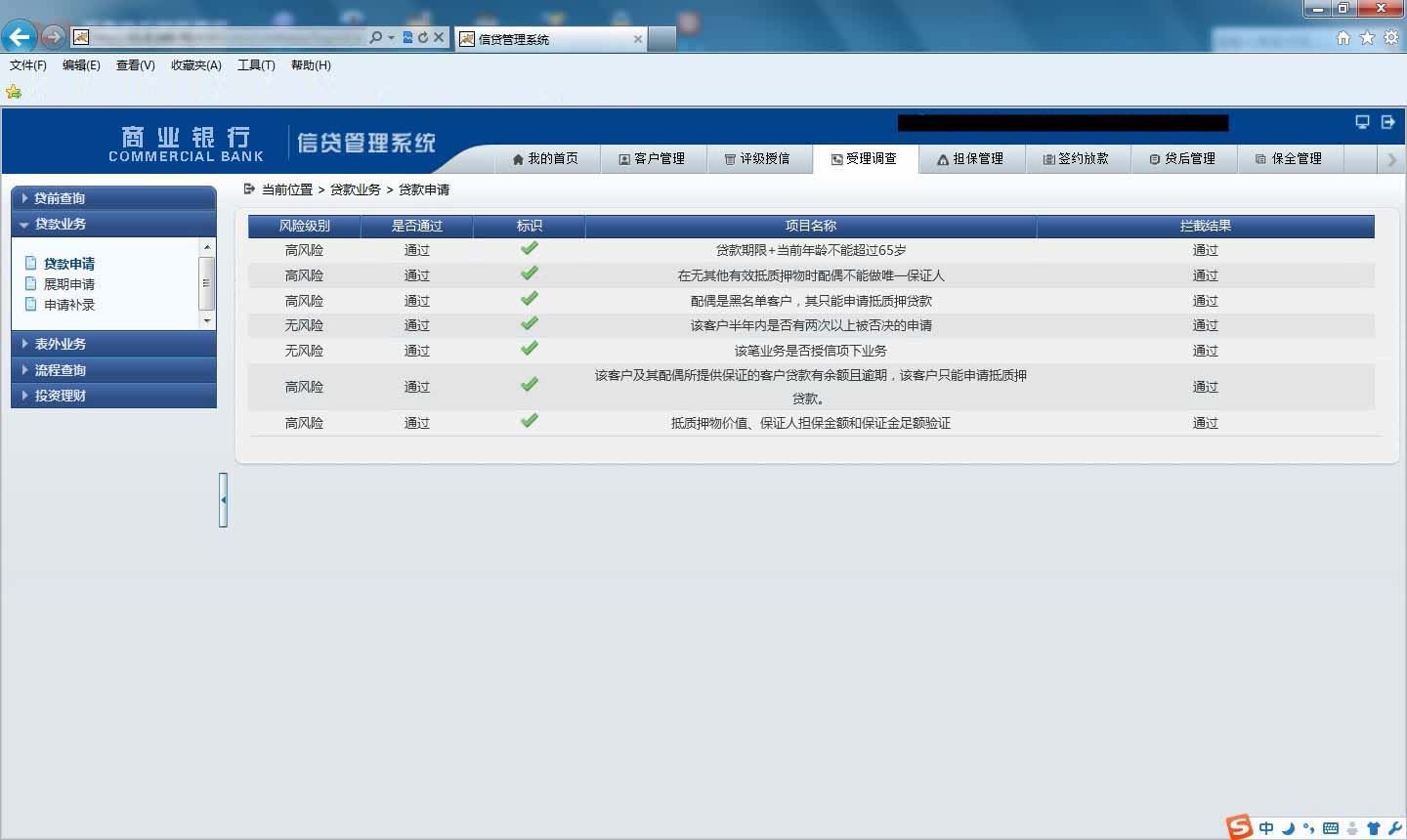Open the IME wrench settings icon
The image size is (1407, 840).
pyautogui.click(x=1394, y=828)
